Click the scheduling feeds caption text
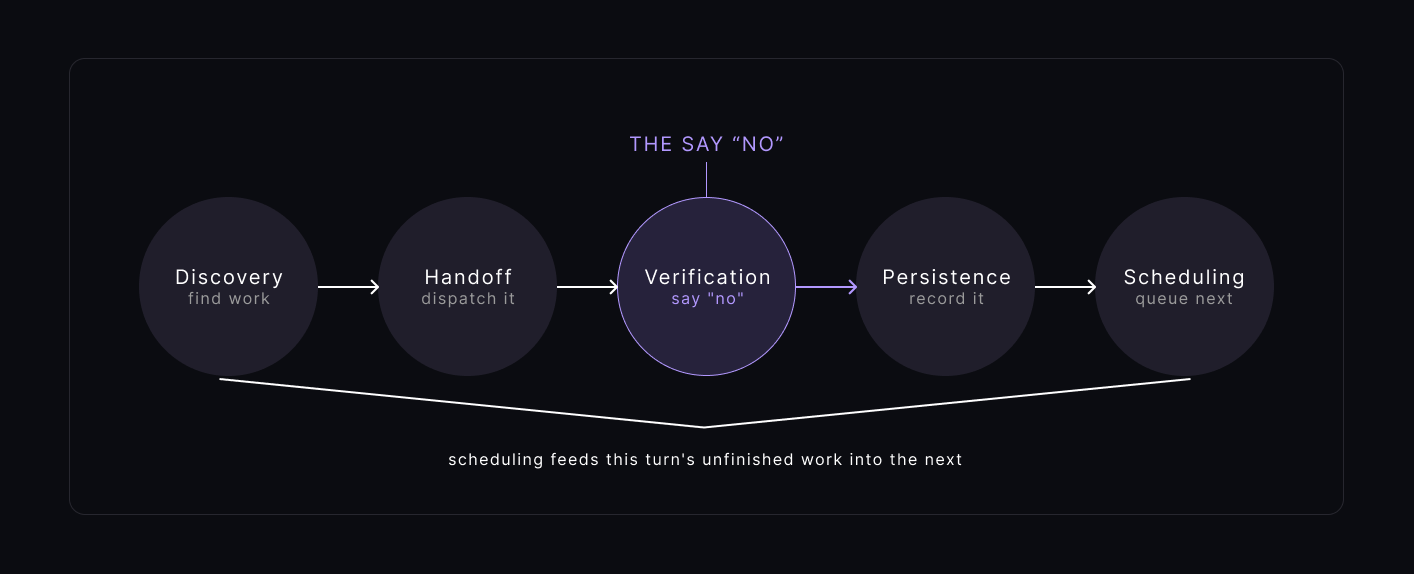Image resolution: width=1414 pixels, height=574 pixels. tap(705, 460)
